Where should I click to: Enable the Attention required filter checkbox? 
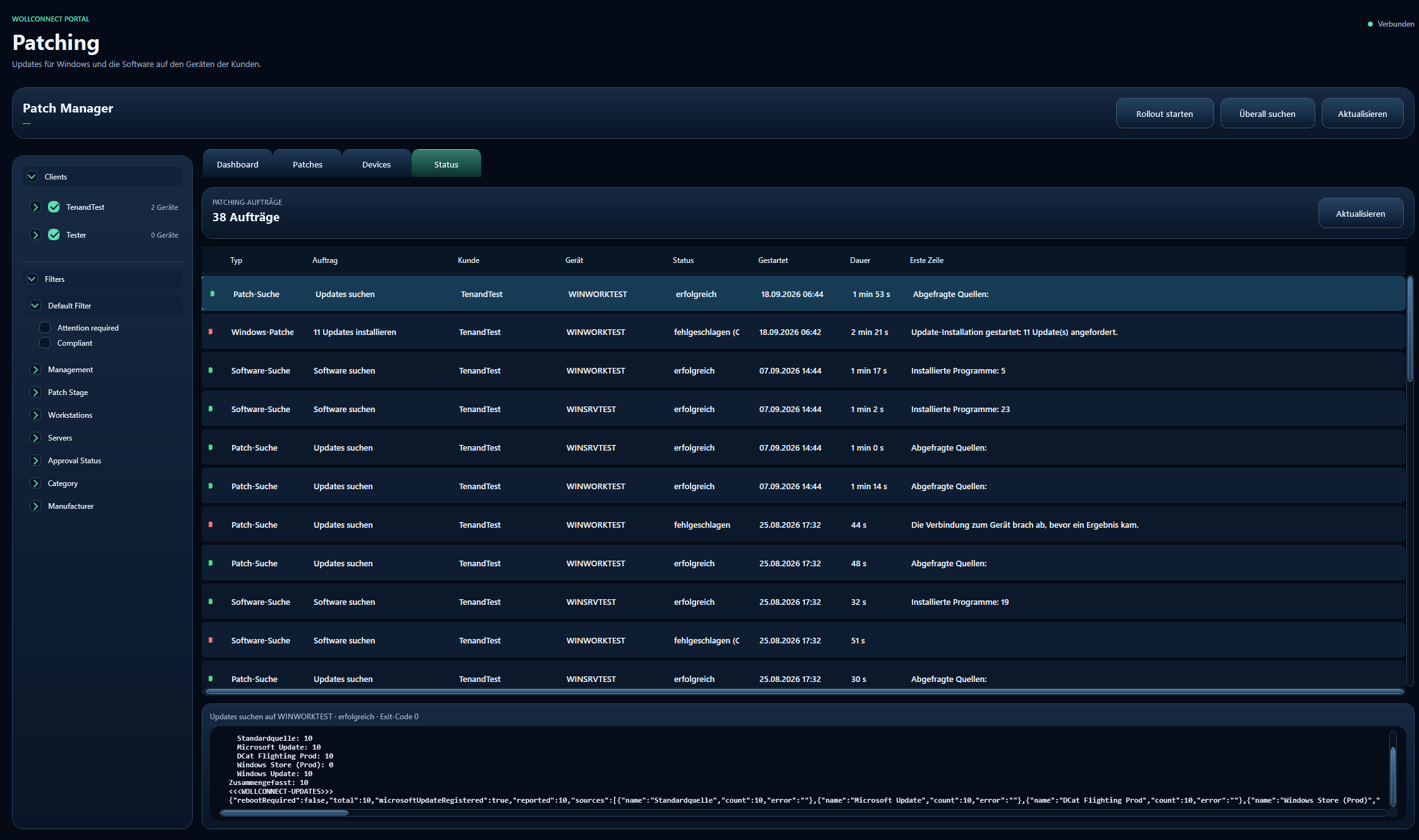point(45,327)
